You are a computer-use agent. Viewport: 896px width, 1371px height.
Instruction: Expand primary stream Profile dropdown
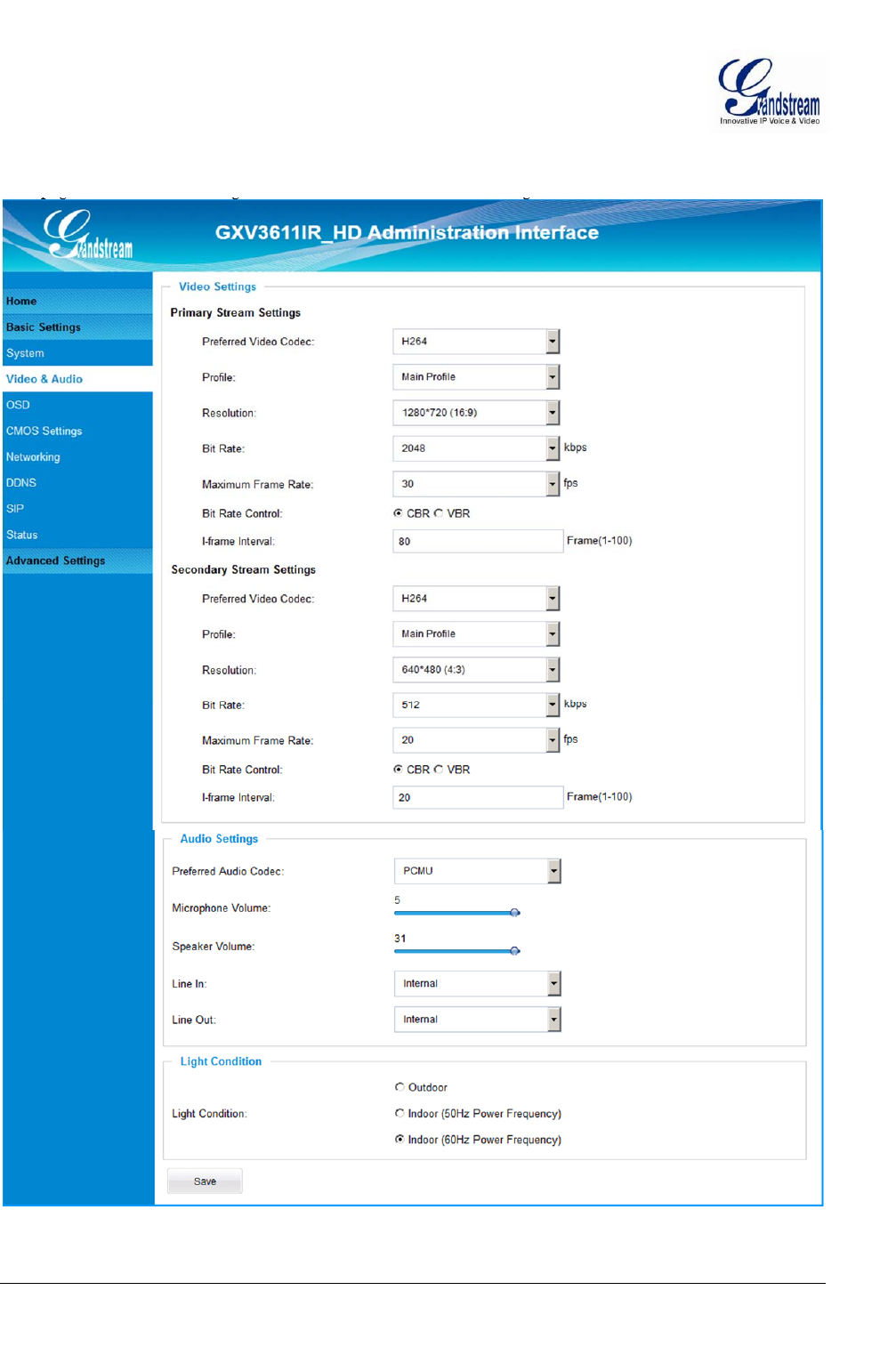click(x=476, y=376)
